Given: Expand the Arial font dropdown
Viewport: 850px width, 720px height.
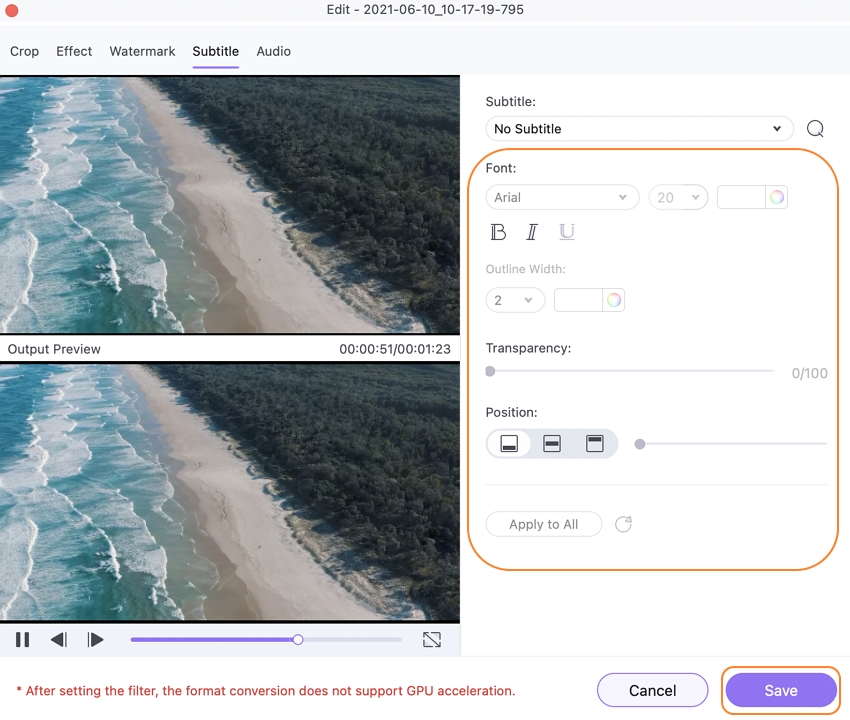Looking at the screenshot, I should click(x=562, y=197).
